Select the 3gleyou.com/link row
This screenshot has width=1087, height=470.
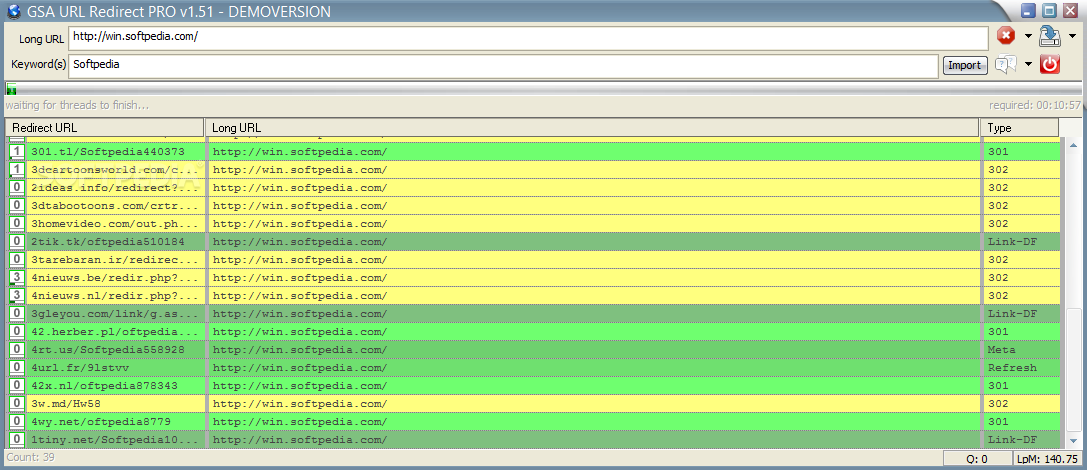click(x=534, y=314)
